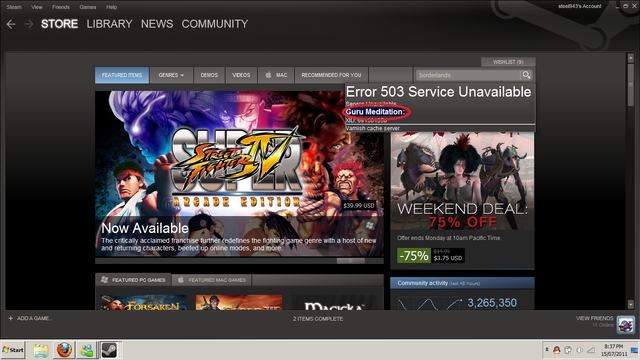Click the Wishlist (9) button

508,62
